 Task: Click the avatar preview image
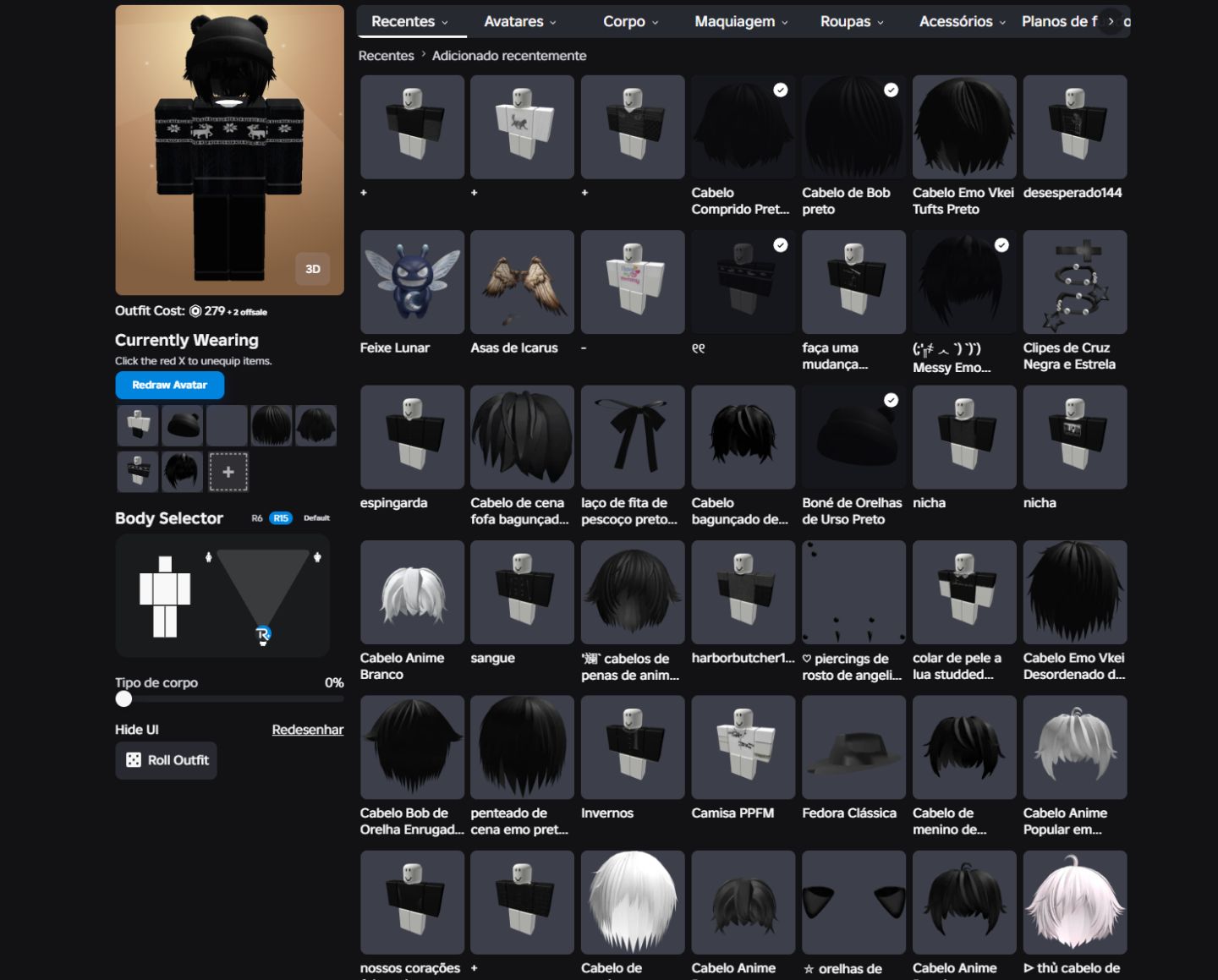tap(230, 151)
